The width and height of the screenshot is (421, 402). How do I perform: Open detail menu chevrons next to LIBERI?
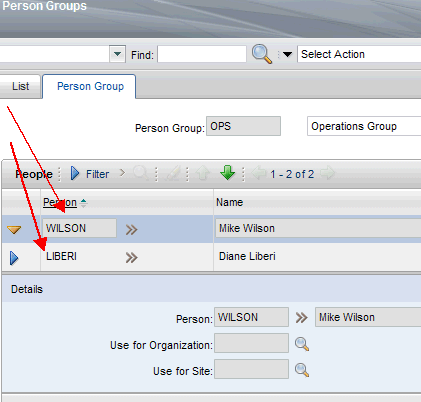click(x=131, y=257)
